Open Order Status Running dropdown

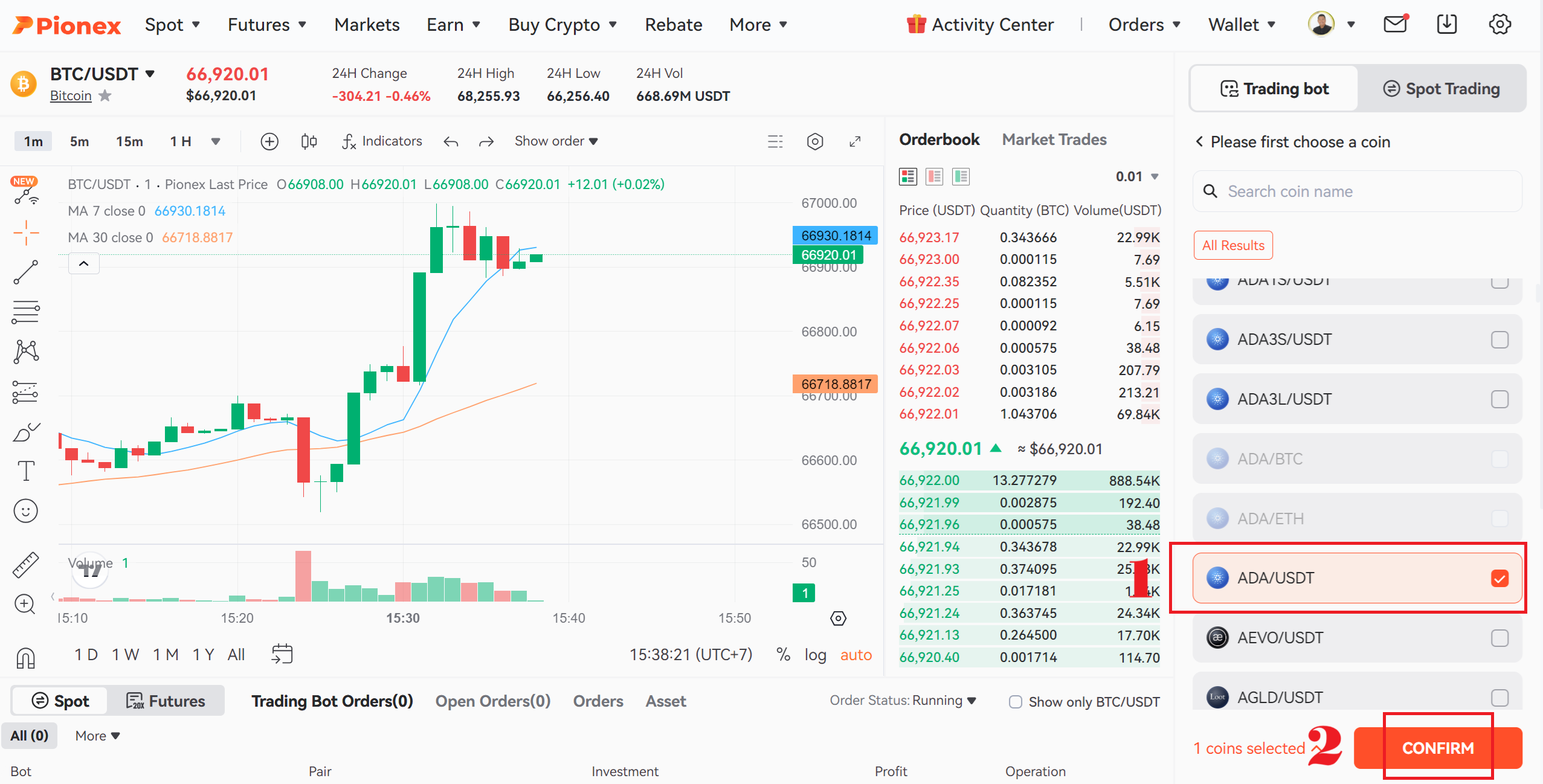click(944, 701)
